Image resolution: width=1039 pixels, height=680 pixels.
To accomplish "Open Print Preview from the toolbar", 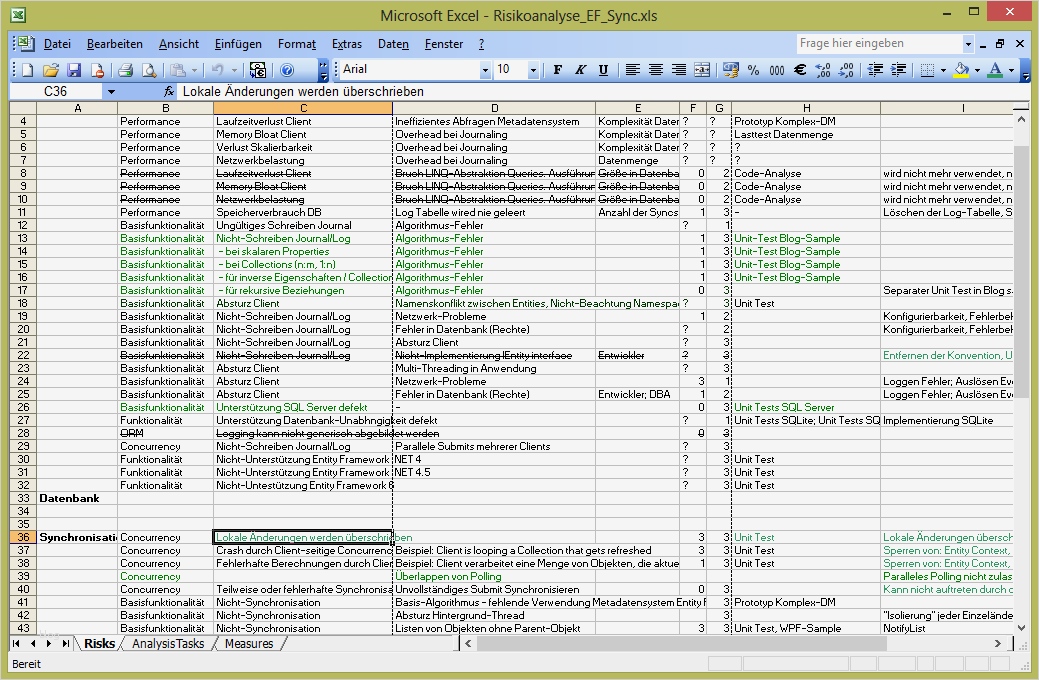I will [148, 70].
